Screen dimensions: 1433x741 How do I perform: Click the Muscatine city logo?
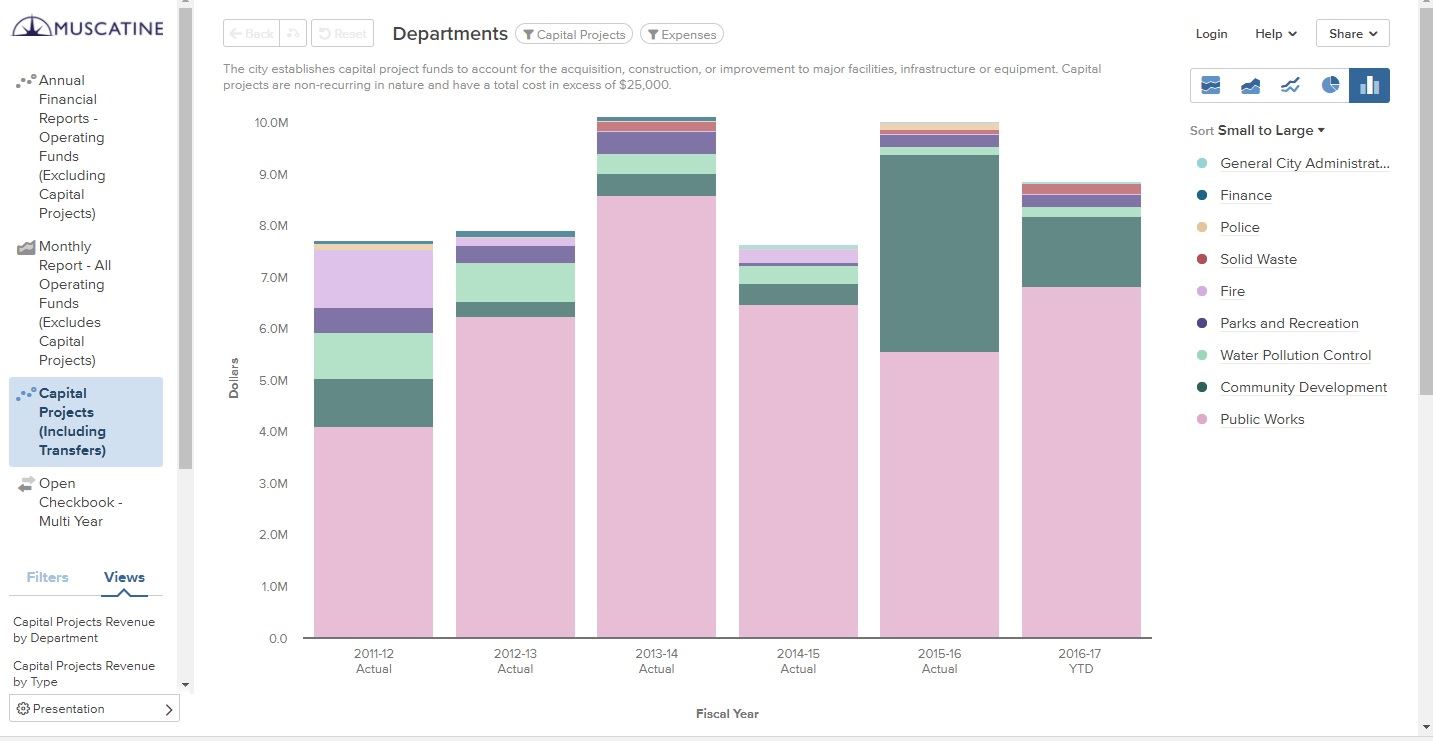(x=88, y=27)
